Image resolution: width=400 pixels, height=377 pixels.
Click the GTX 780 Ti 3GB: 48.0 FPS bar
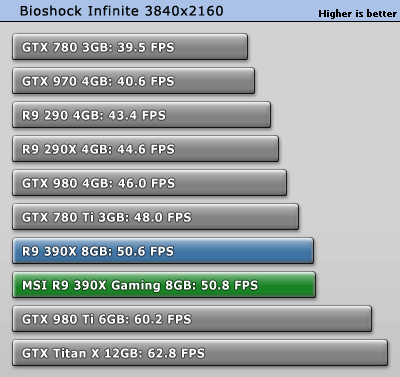pos(156,217)
